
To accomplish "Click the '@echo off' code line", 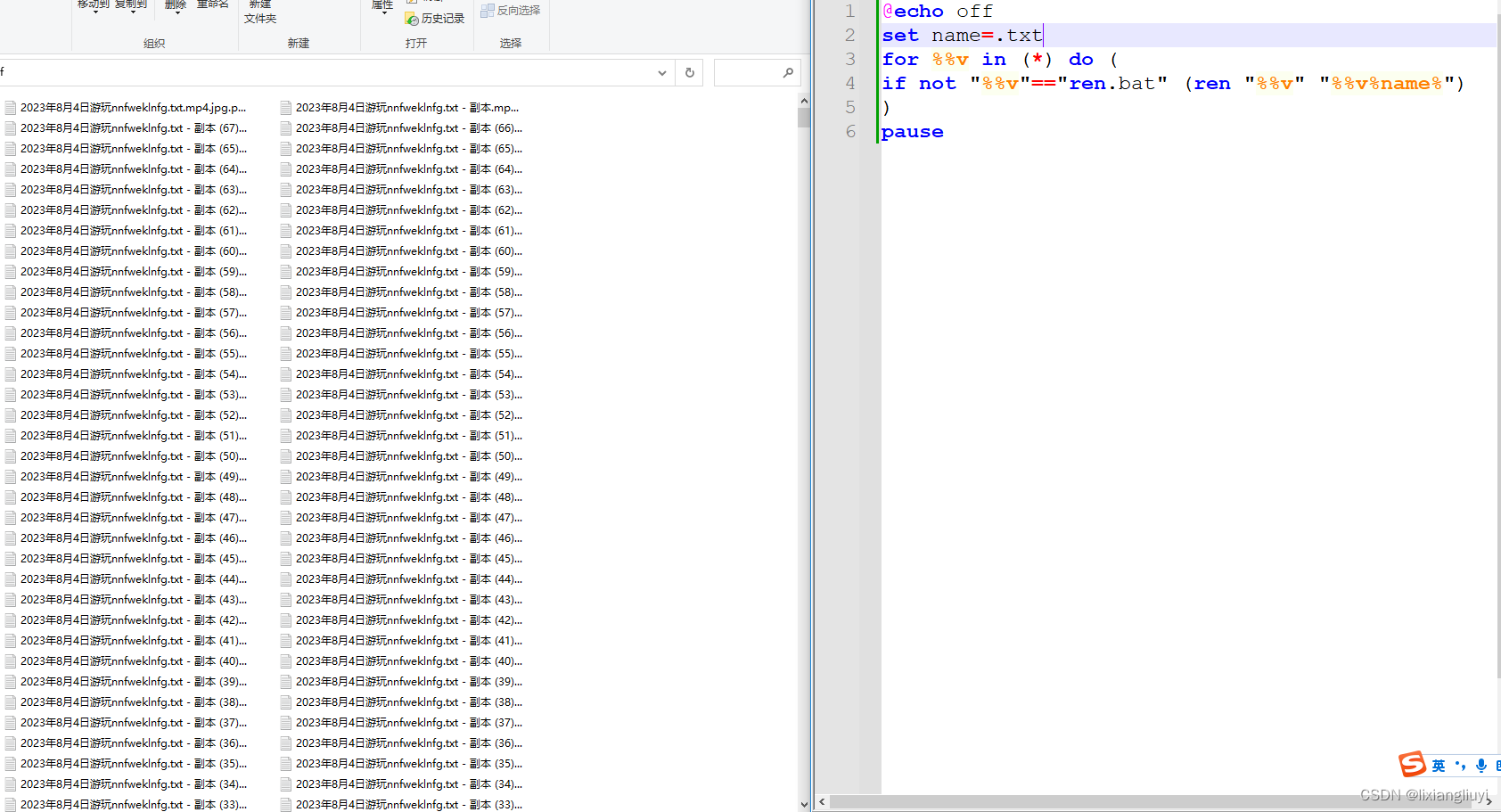I will (x=938, y=12).
